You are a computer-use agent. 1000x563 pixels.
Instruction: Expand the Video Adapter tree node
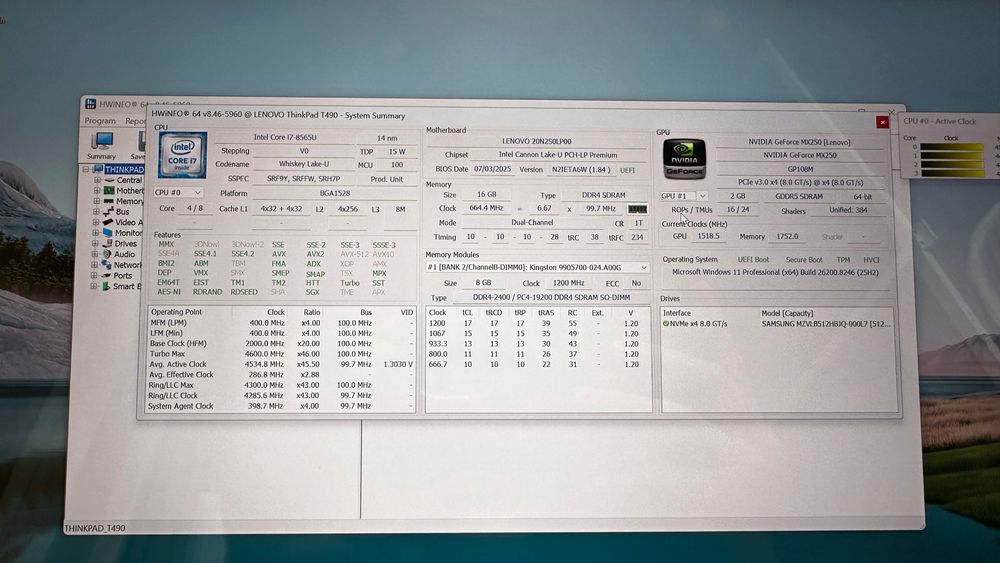[96, 222]
